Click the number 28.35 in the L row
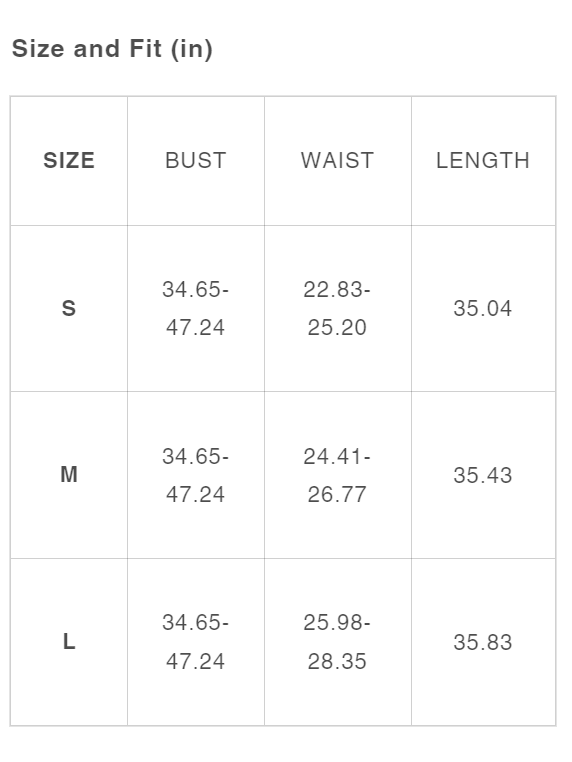This screenshot has width=572, height=762. click(337, 661)
